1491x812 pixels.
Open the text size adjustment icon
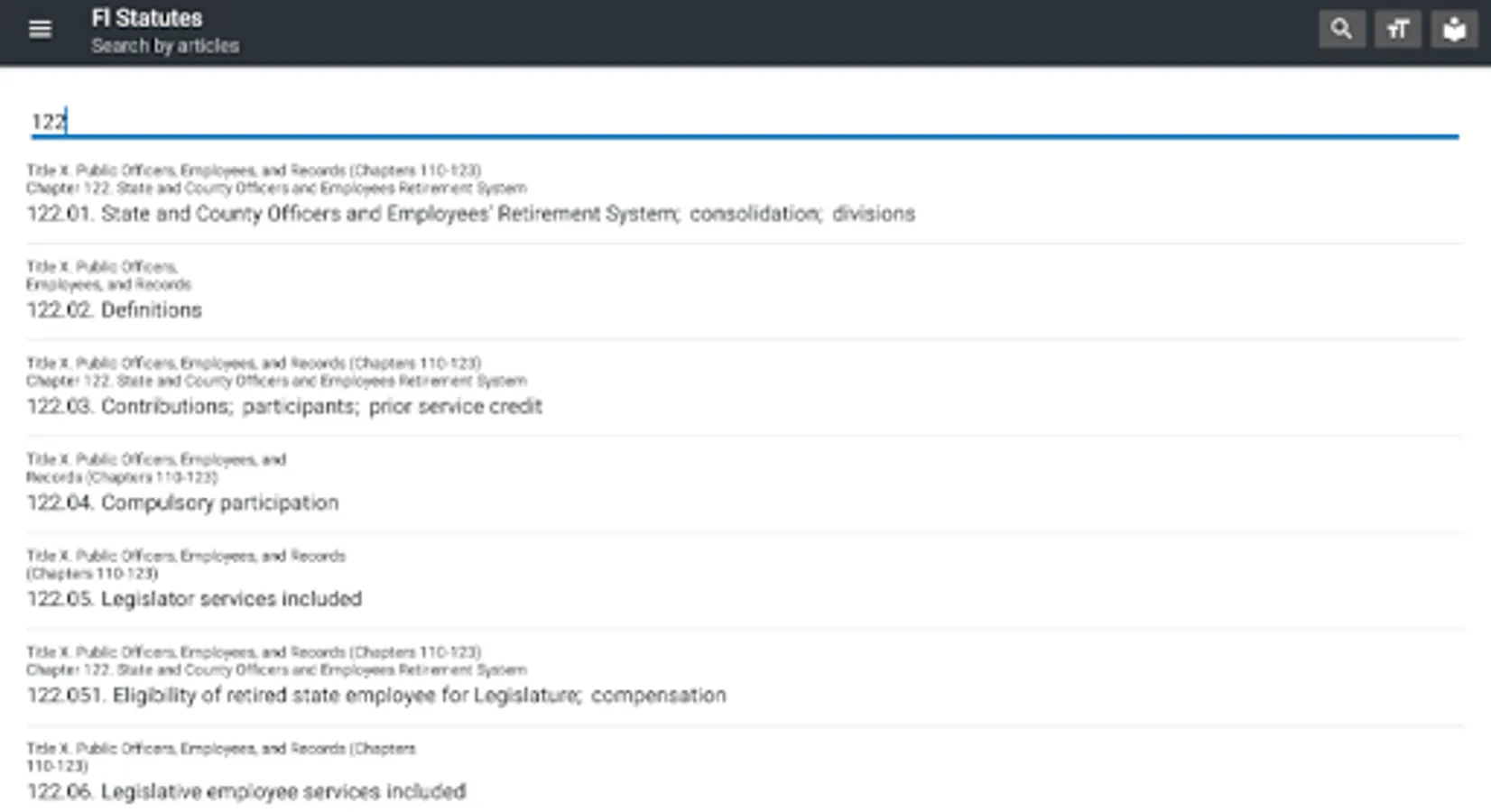[1397, 30]
